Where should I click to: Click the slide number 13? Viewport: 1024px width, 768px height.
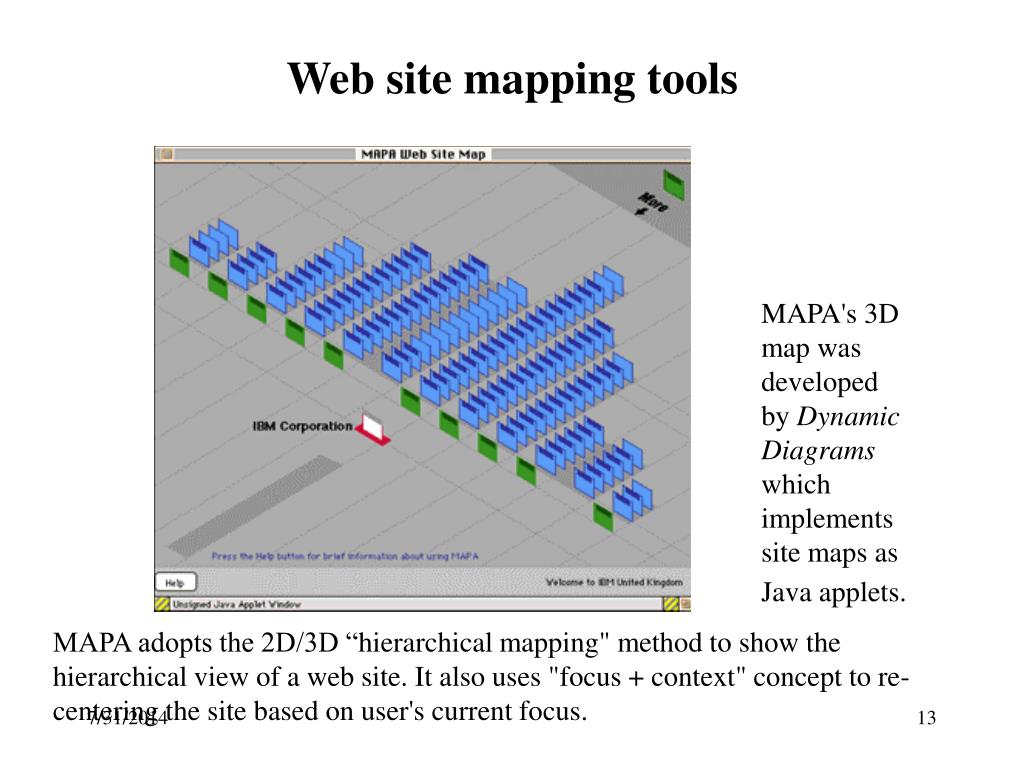[927, 718]
